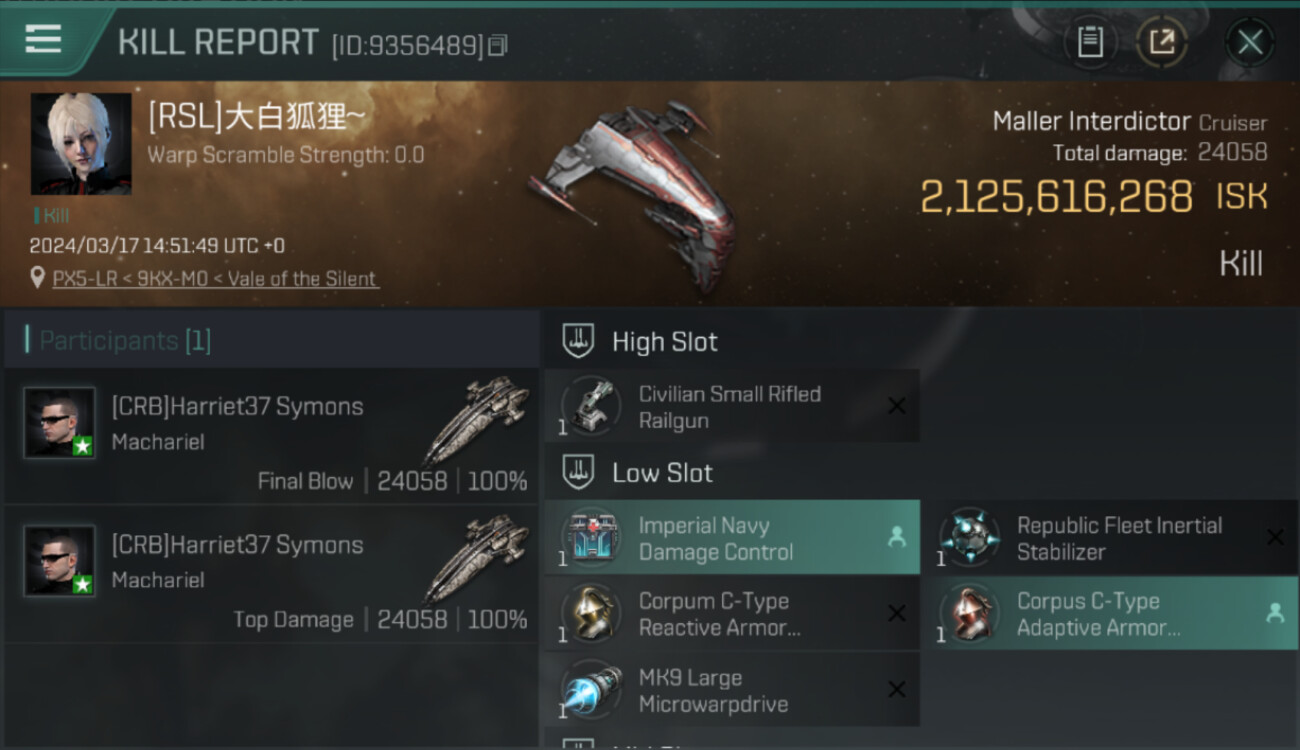
Task: Select Imperial Navy Damage Control module
Action: [732, 537]
